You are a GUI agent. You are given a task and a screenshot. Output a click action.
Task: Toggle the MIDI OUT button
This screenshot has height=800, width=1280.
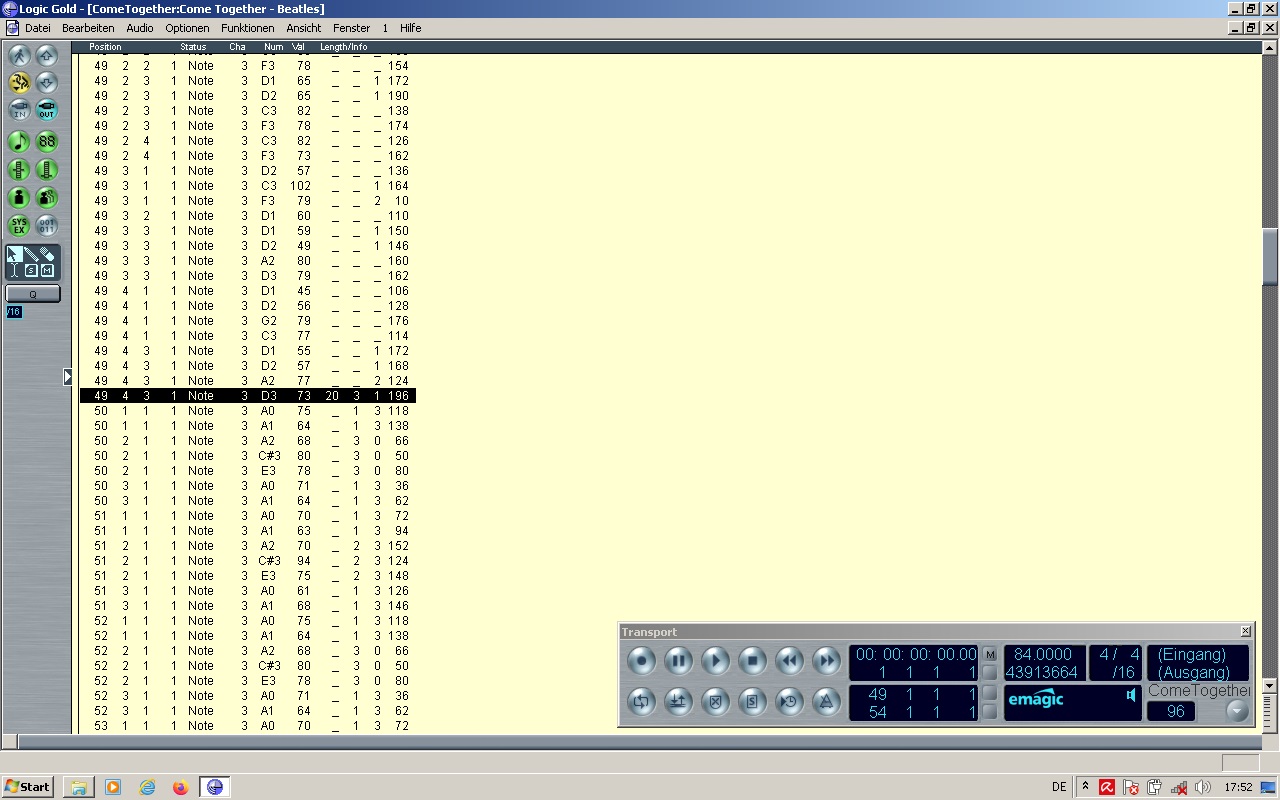point(47,110)
